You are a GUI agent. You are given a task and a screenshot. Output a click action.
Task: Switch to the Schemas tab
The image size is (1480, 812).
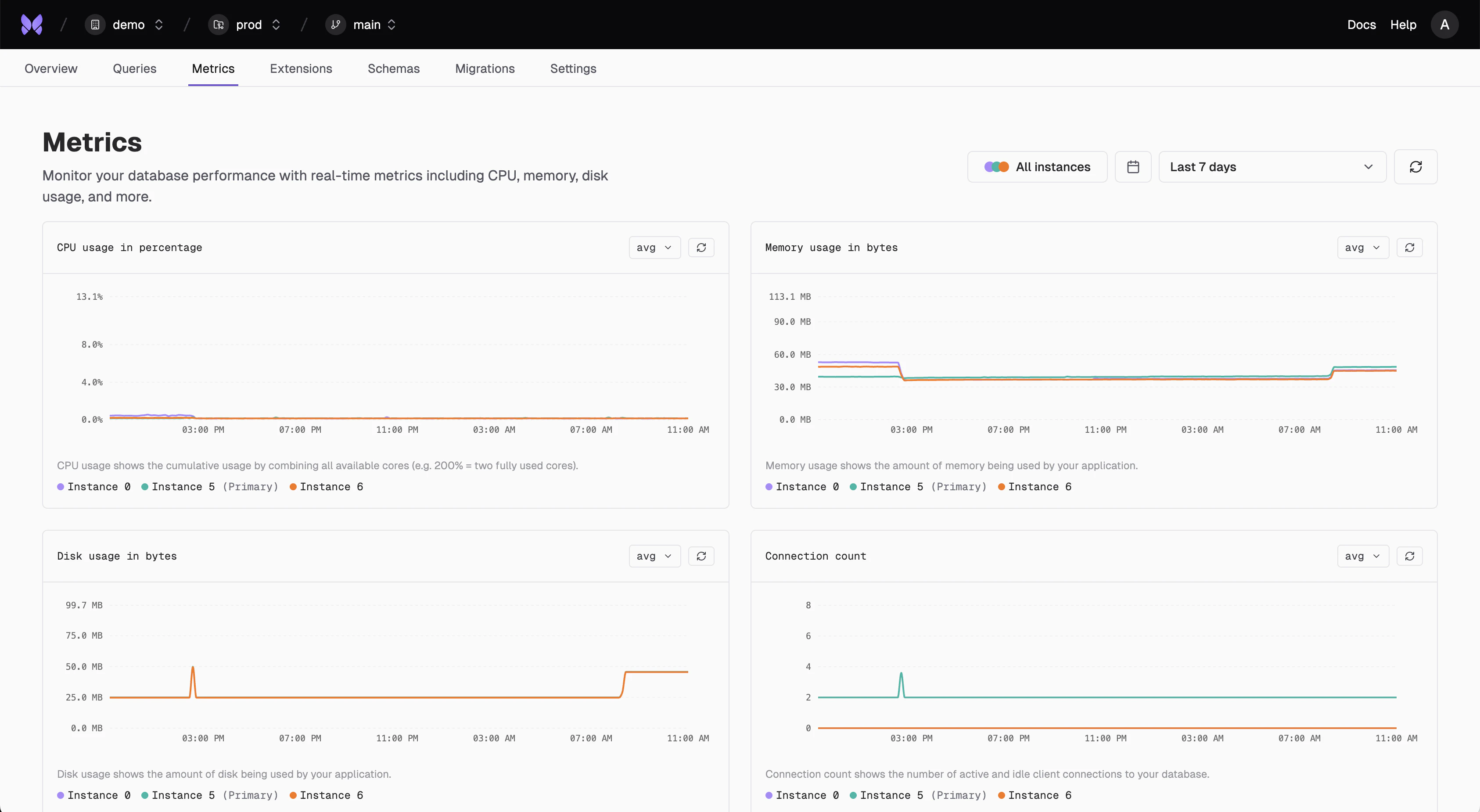(394, 68)
